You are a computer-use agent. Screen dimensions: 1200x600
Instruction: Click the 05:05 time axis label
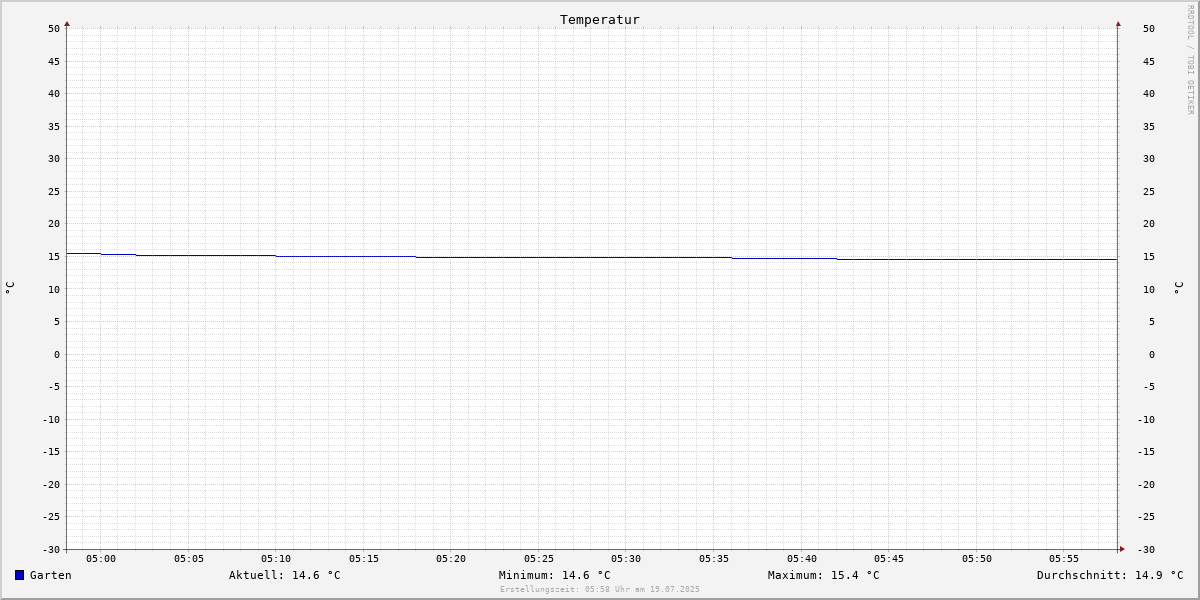[x=189, y=558]
